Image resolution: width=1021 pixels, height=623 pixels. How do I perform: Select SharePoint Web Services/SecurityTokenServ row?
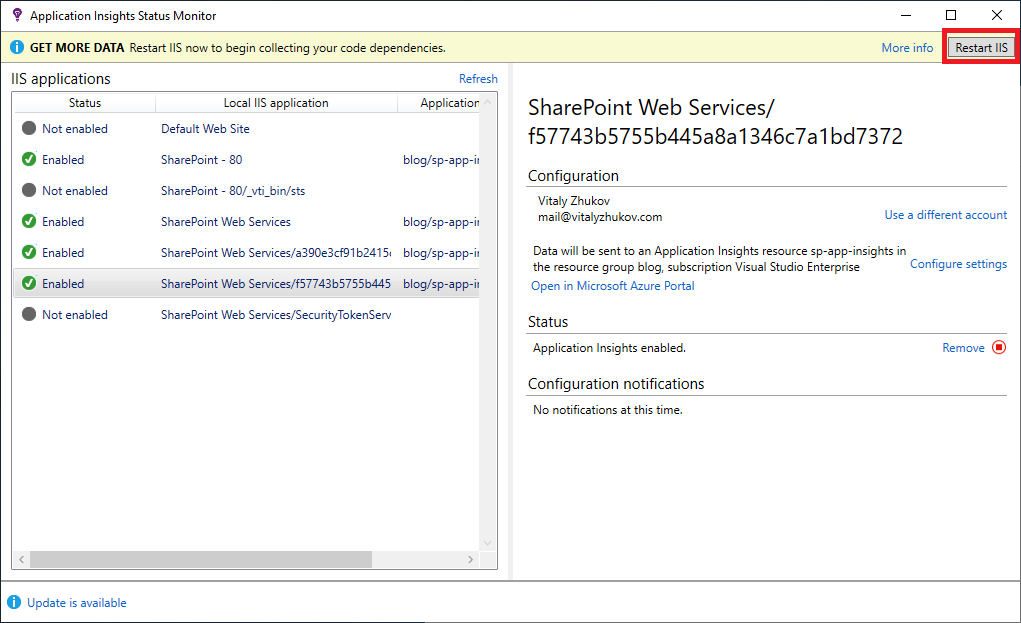click(246, 314)
